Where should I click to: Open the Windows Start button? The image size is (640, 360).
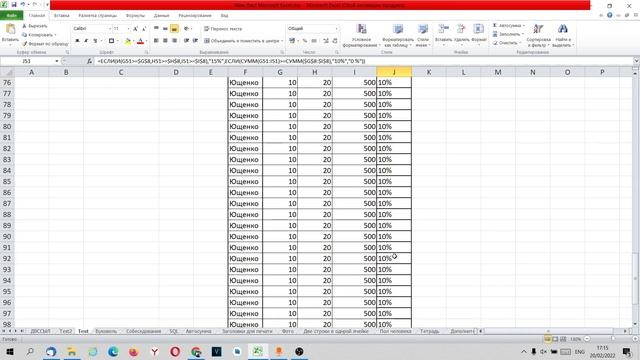(9, 351)
